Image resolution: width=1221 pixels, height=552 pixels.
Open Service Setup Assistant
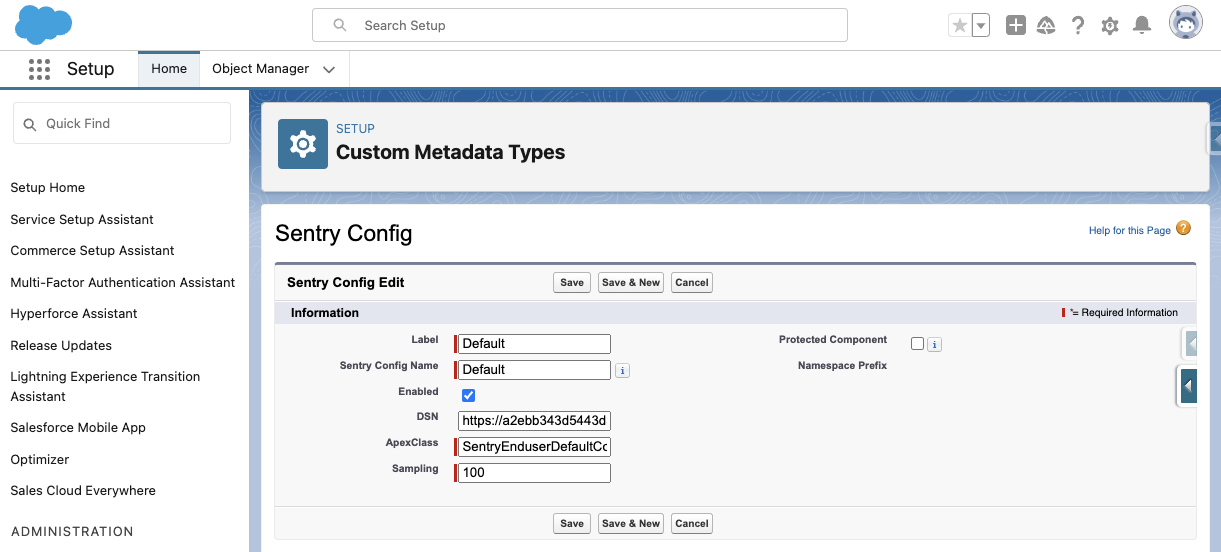tap(82, 220)
